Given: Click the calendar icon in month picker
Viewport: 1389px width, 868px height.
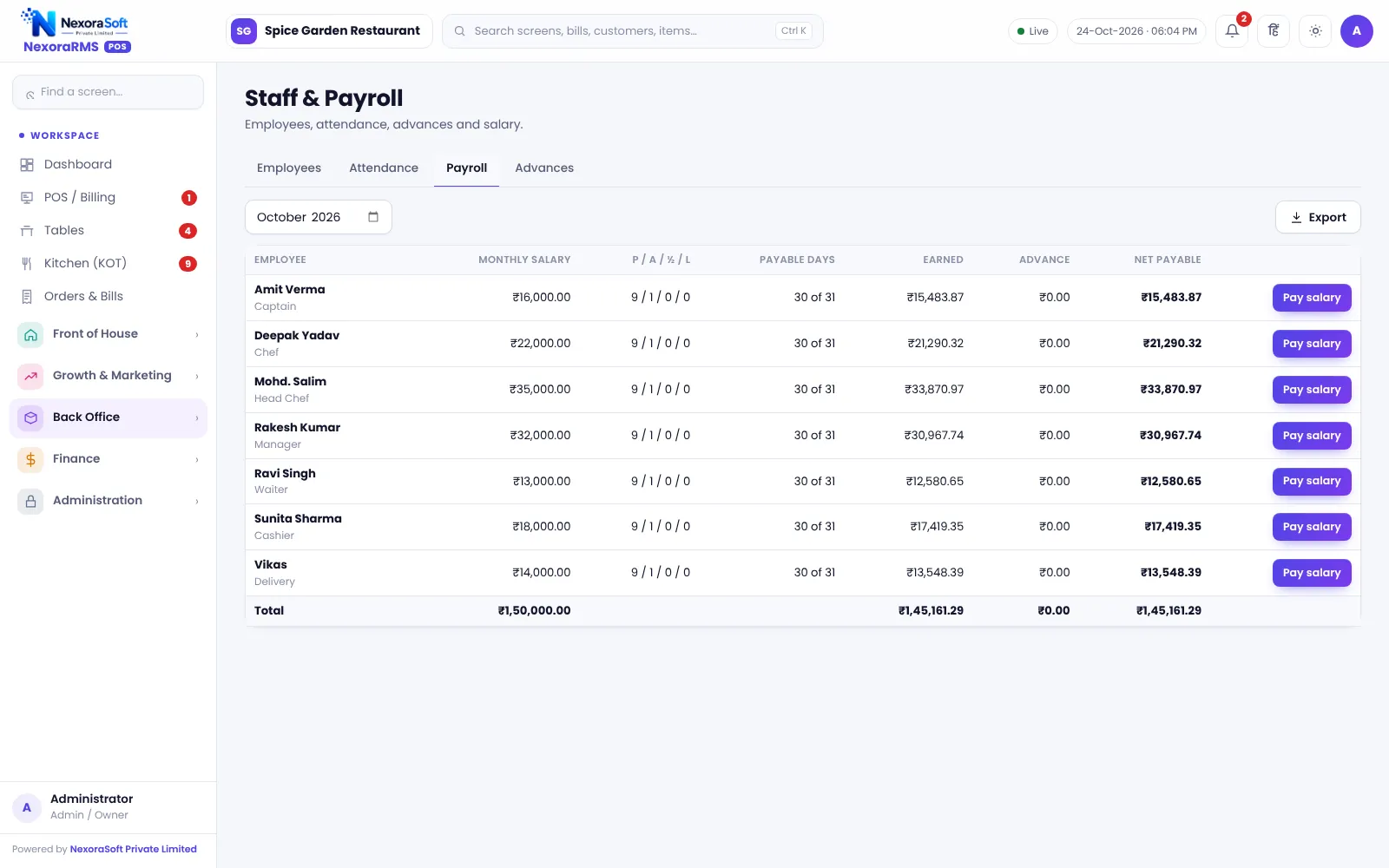Looking at the screenshot, I should (x=373, y=217).
